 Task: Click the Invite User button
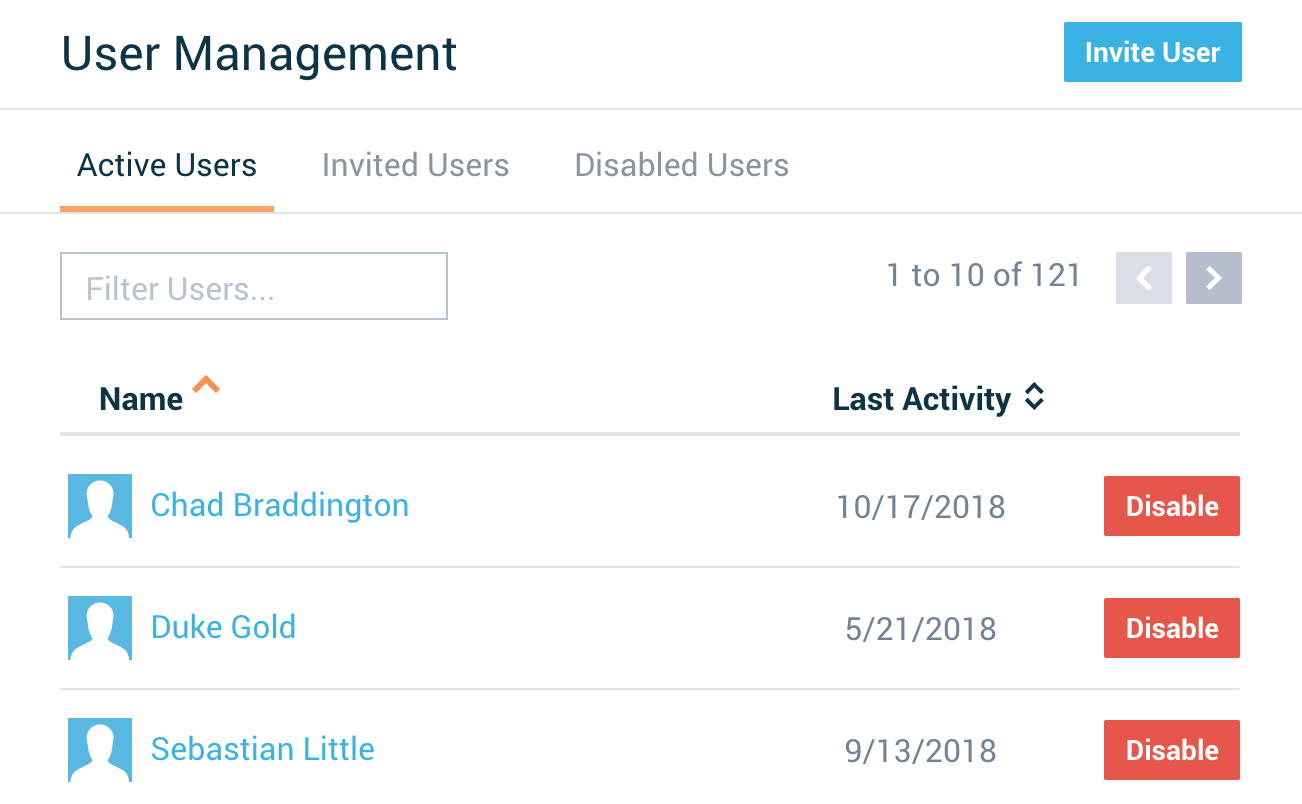pos(1152,52)
